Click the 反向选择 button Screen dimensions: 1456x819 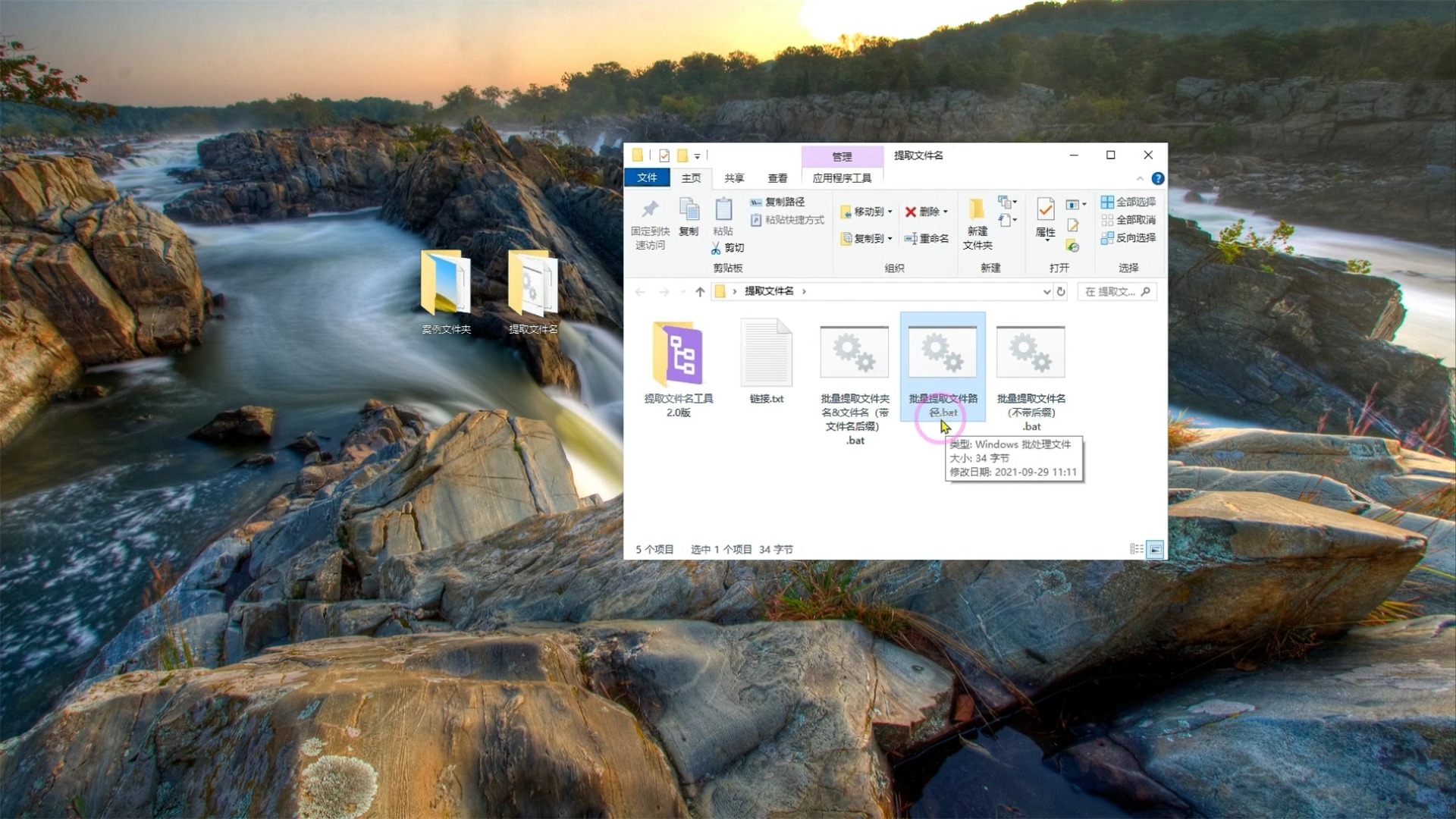[1128, 238]
